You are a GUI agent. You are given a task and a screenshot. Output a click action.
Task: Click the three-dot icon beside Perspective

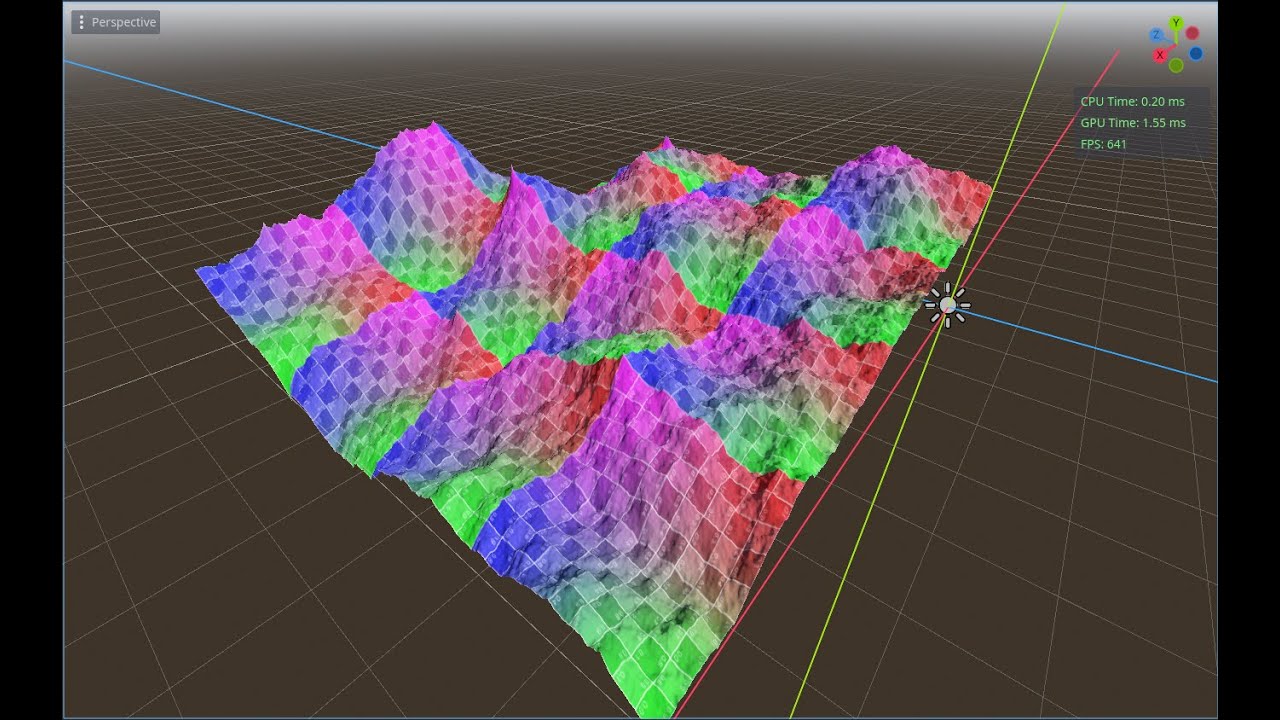[81, 22]
